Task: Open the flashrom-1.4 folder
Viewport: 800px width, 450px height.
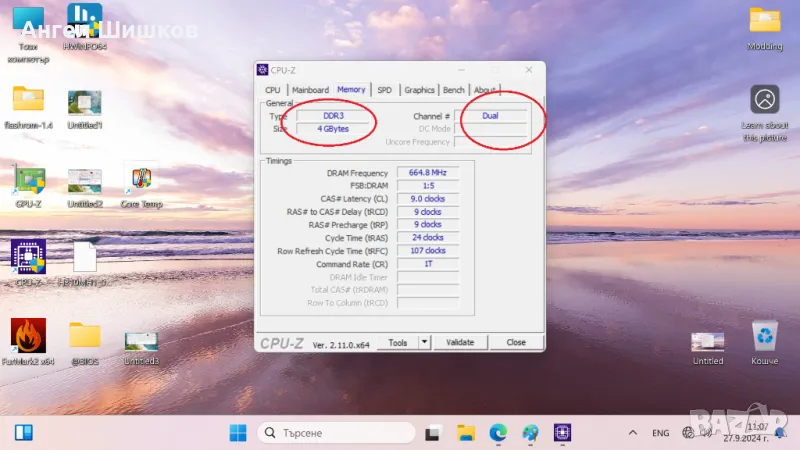Action: 28,102
